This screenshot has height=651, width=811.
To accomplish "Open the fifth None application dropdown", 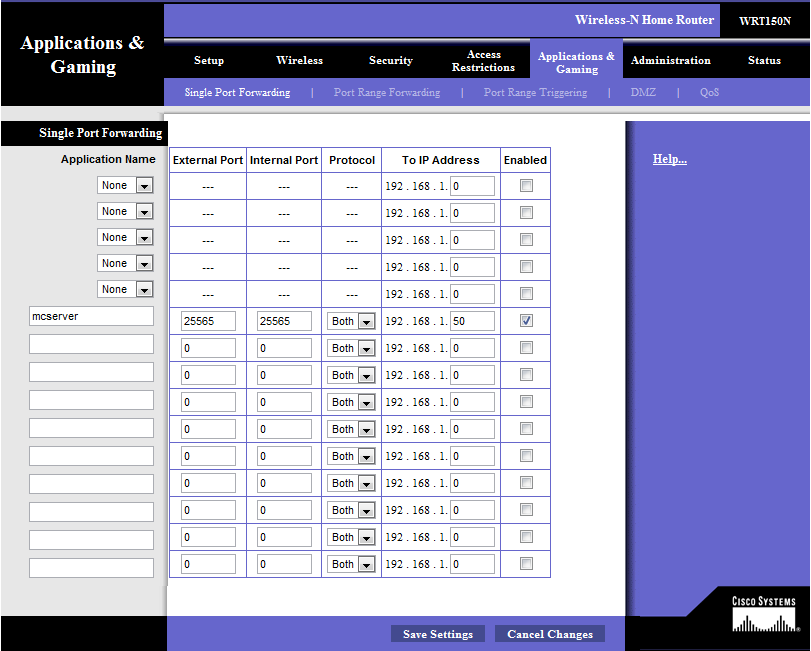I will (125, 289).
